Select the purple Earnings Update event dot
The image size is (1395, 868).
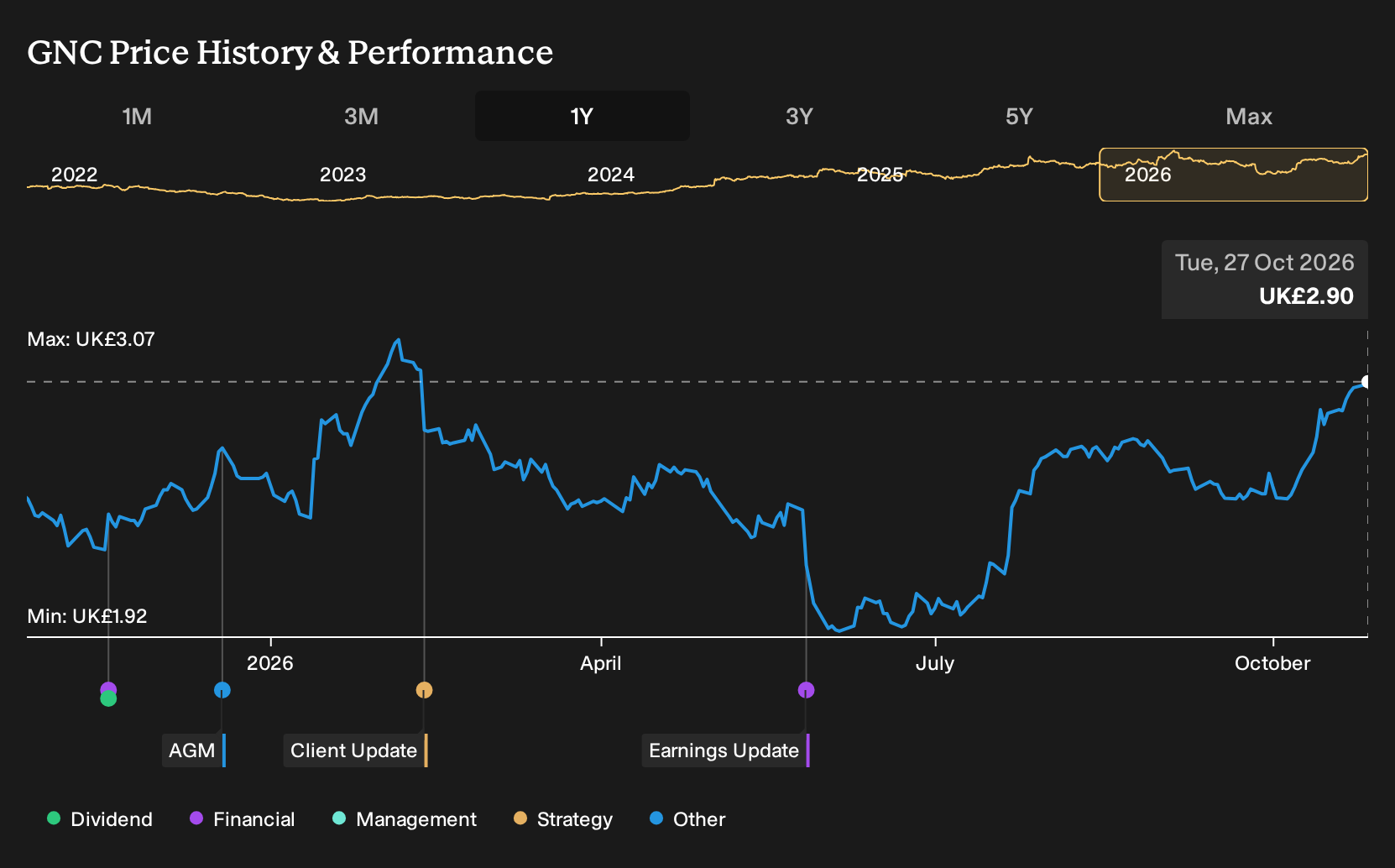(806, 690)
